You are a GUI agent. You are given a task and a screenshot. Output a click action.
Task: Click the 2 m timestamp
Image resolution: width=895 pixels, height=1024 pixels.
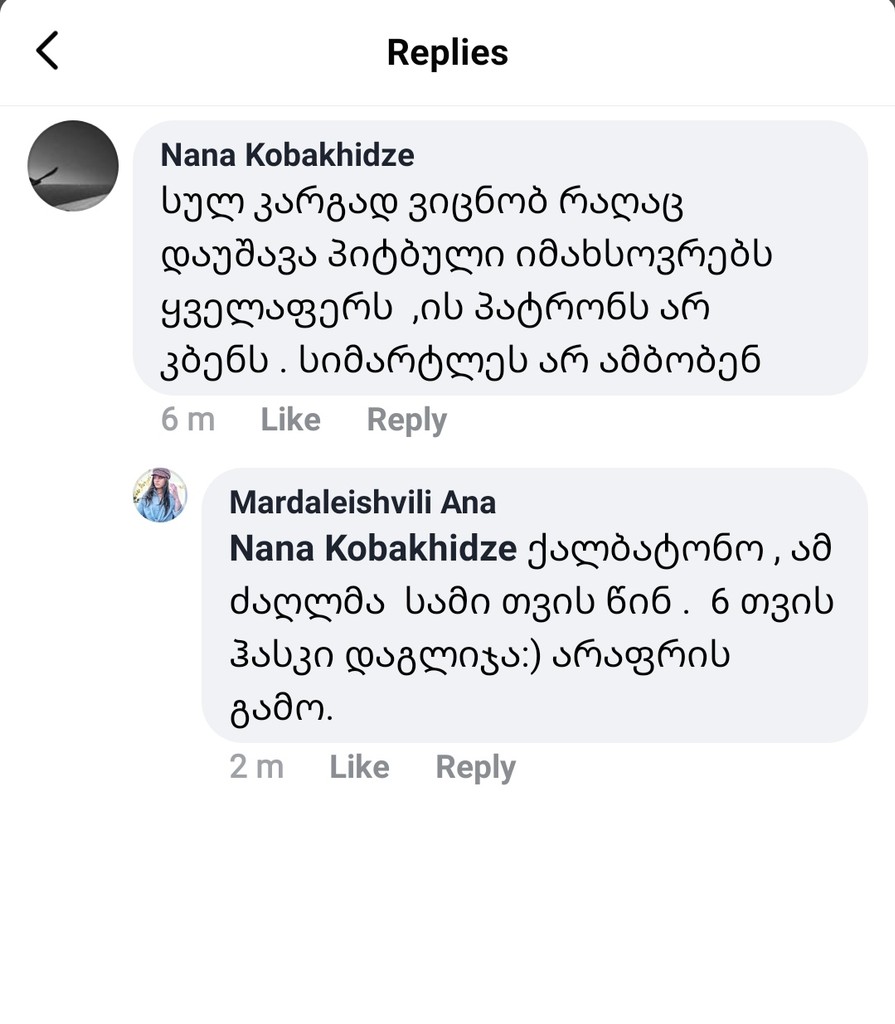pos(256,767)
